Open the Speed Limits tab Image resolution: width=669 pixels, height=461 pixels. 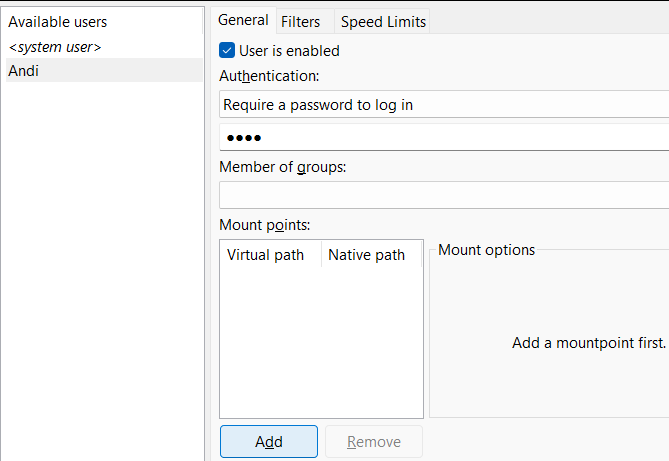pos(383,21)
